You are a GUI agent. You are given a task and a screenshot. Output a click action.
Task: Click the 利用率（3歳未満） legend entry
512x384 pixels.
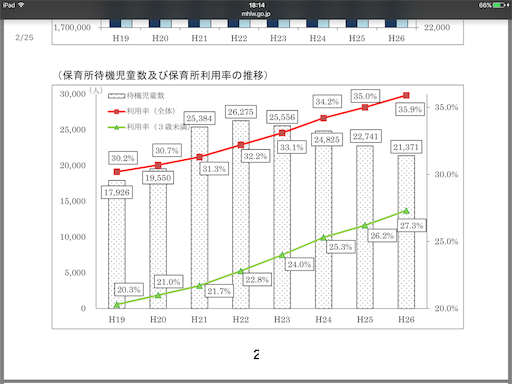pyautogui.click(x=149, y=127)
